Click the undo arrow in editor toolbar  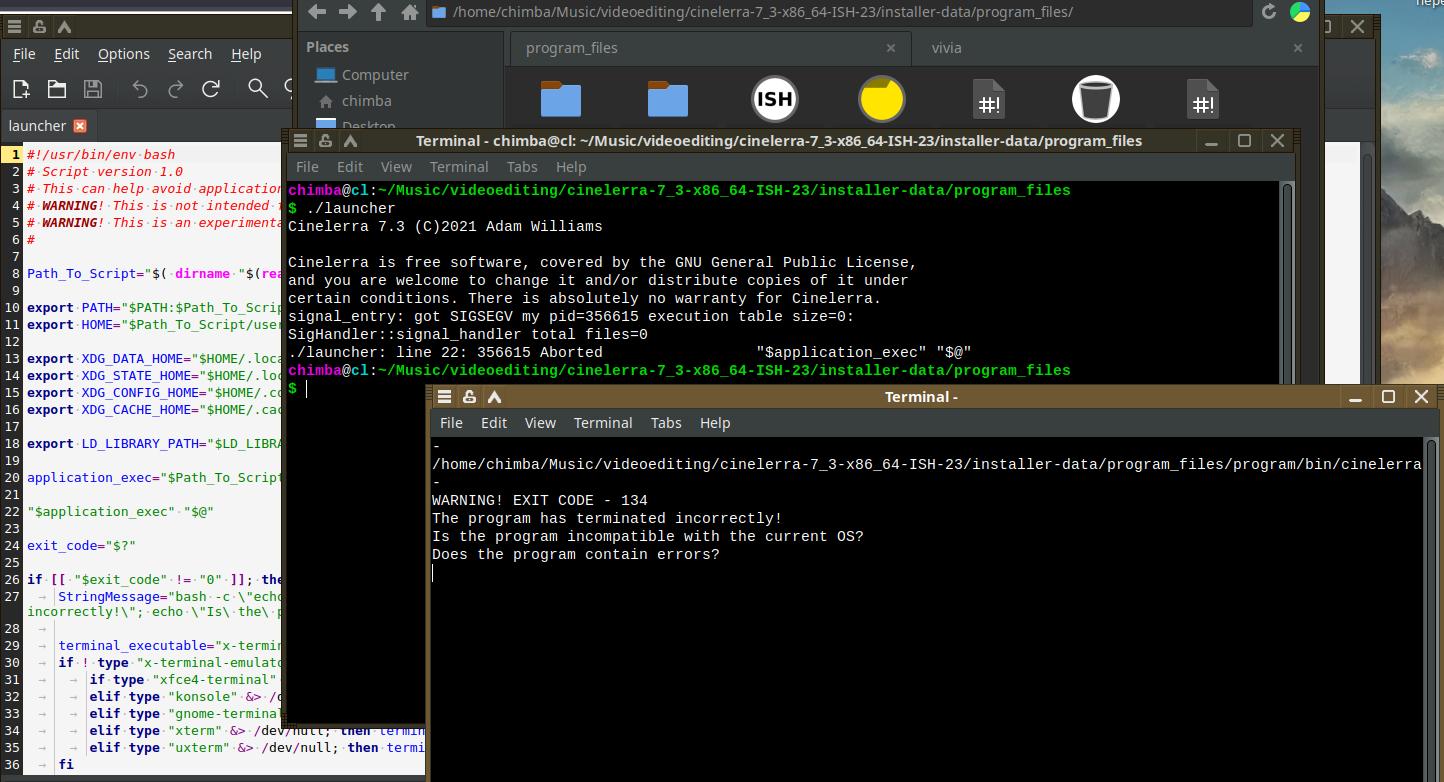(140, 89)
